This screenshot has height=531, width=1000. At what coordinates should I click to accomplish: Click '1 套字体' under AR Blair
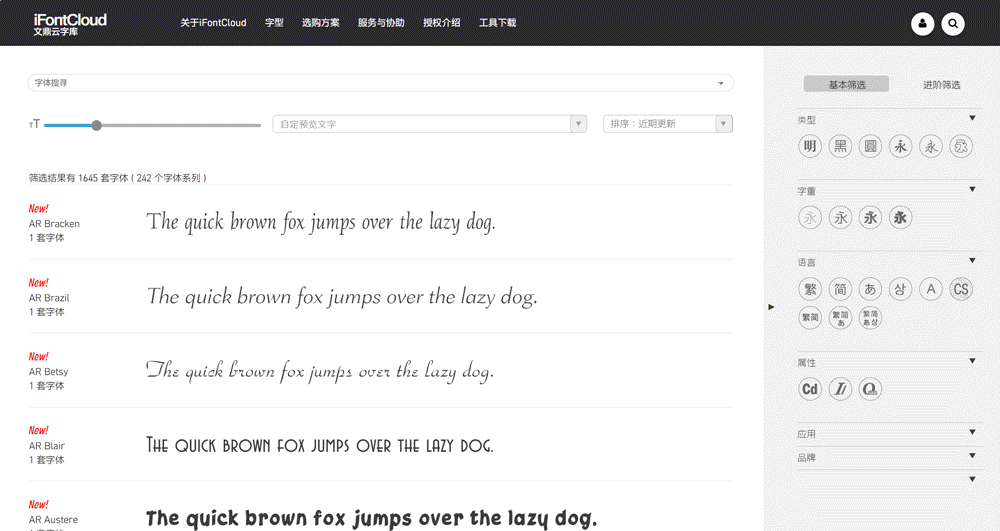(47, 460)
